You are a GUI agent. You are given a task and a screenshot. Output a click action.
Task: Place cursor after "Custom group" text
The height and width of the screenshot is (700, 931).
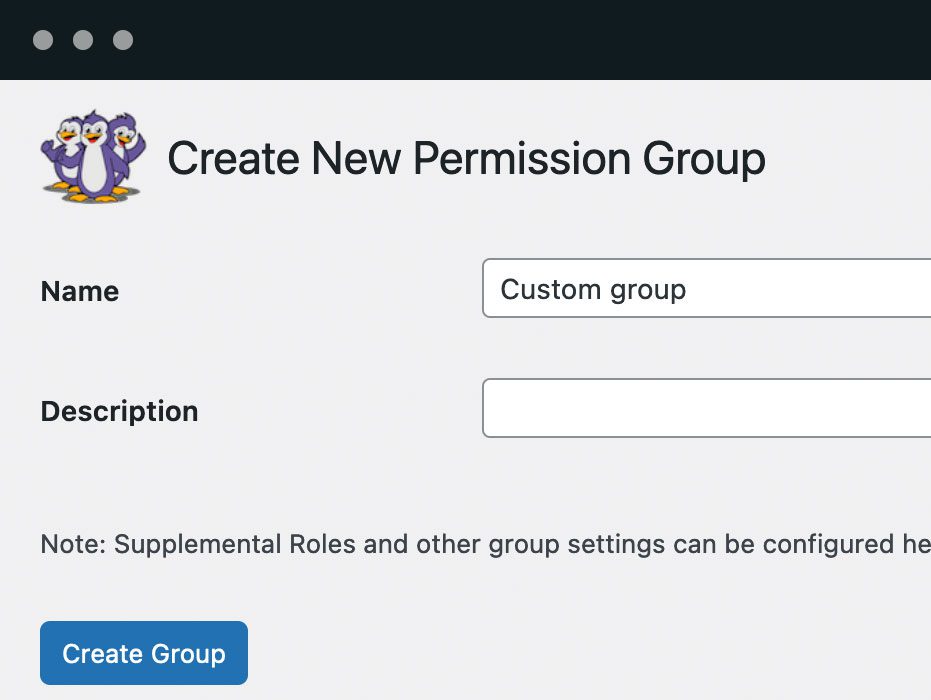pyautogui.click(x=688, y=290)
